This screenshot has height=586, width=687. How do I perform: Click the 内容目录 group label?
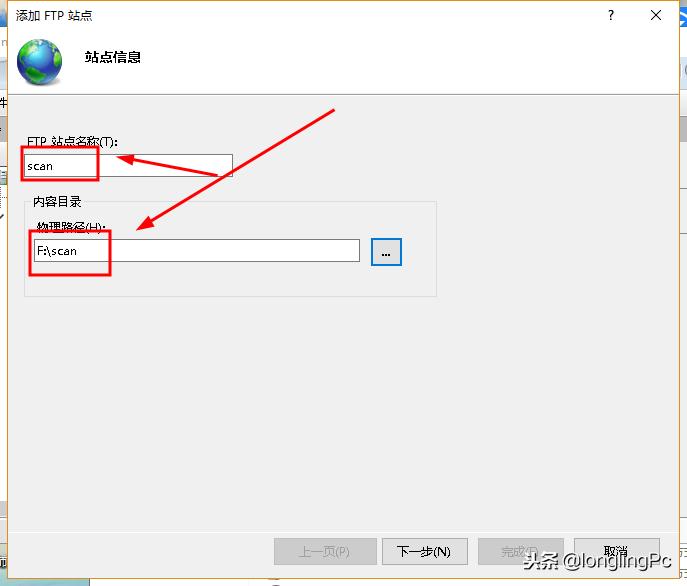(57, 202)
